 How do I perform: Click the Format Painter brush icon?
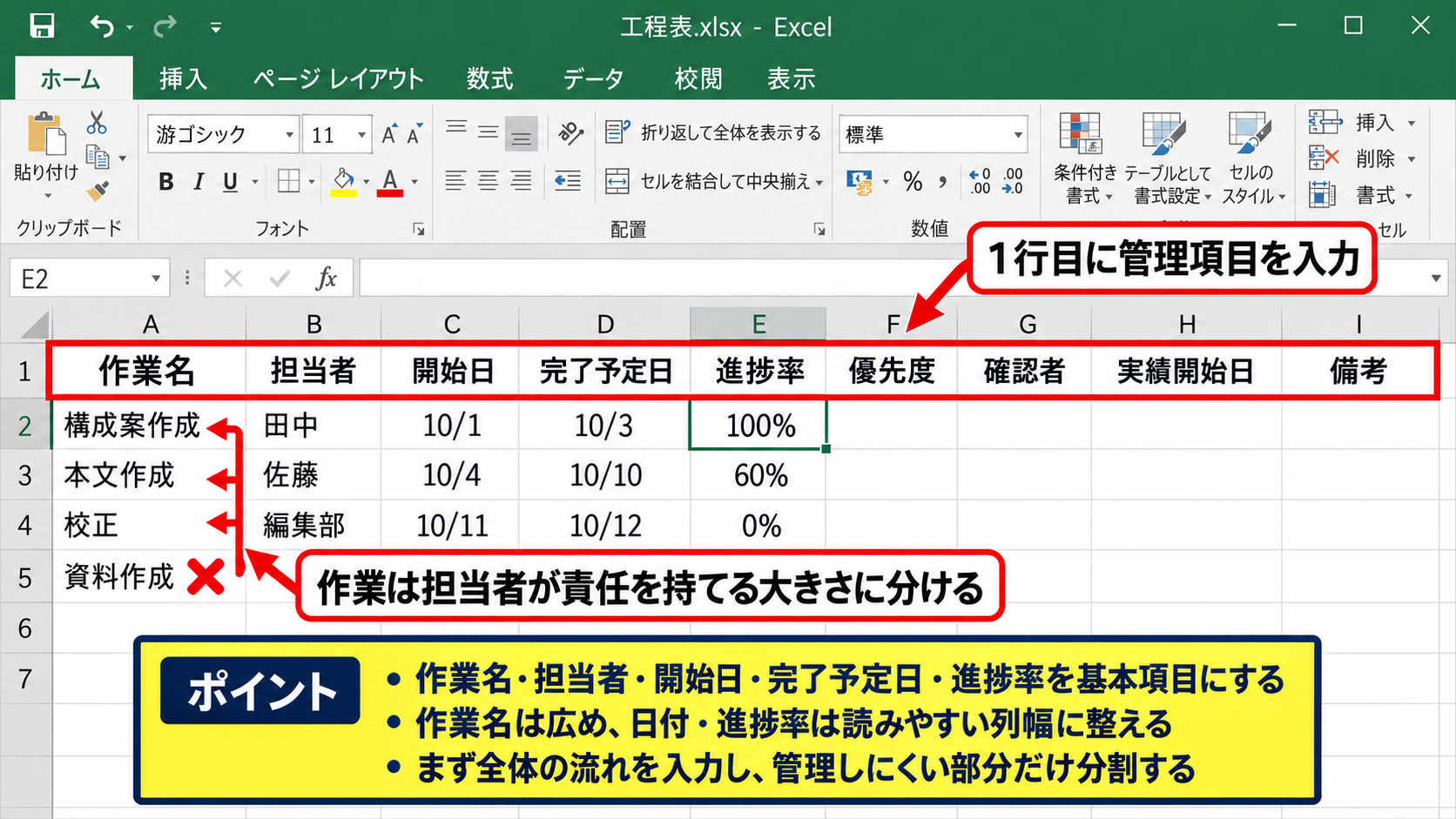point(98,190)
